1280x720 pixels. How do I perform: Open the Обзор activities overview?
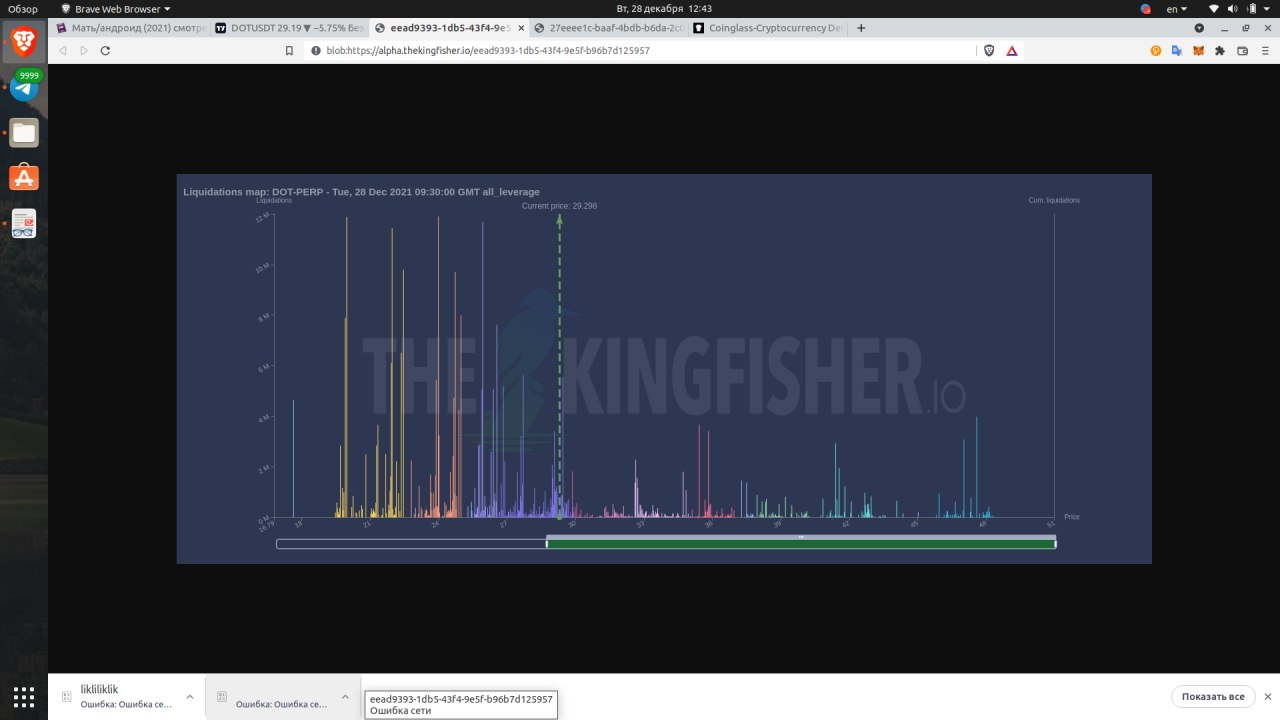(23, 8)
